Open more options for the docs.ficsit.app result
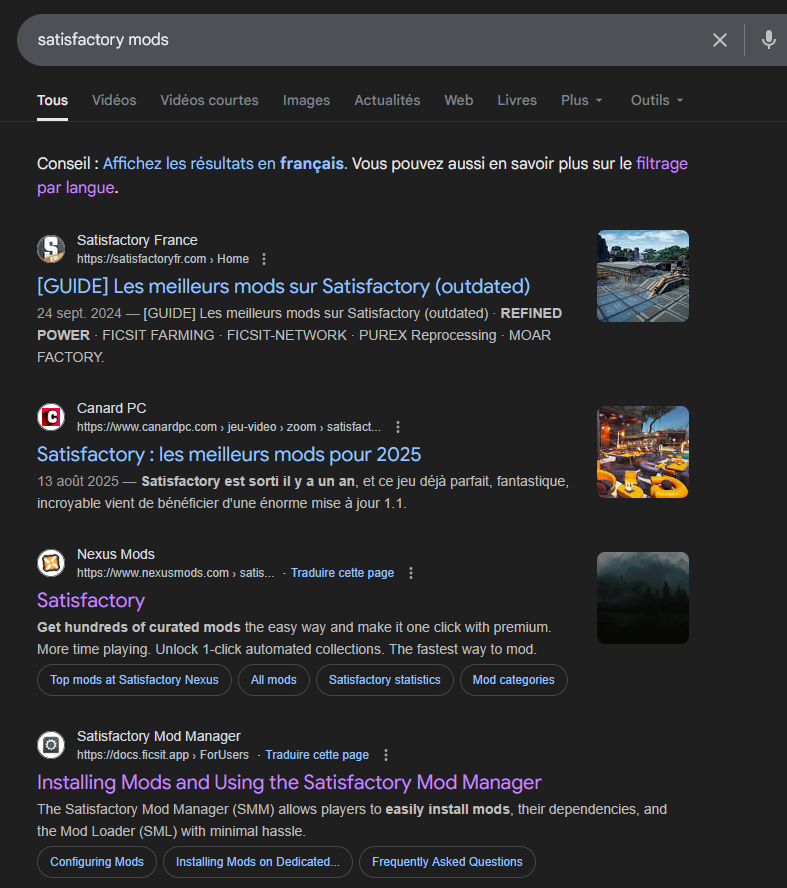The height and width of the screenshot is (888, 787). (x=386, y=755)
